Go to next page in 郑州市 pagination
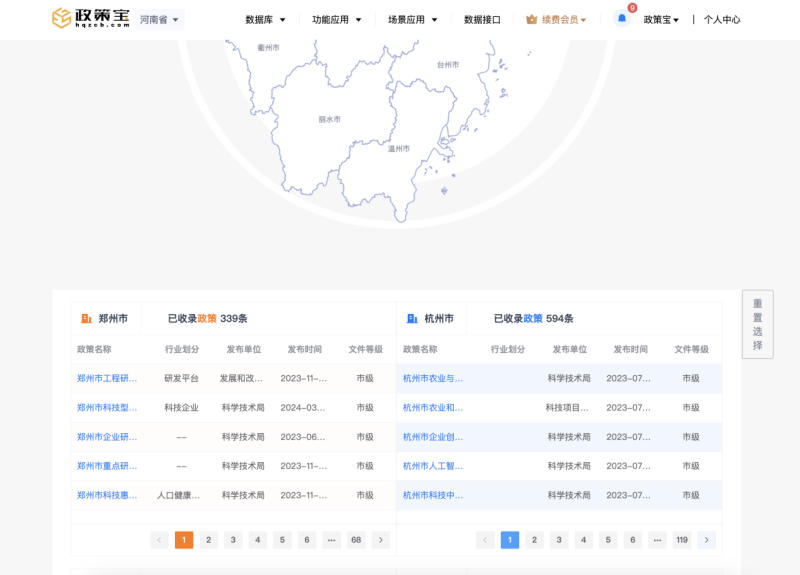The width and height of the screenshot is (800, 575). coord(380,540)
